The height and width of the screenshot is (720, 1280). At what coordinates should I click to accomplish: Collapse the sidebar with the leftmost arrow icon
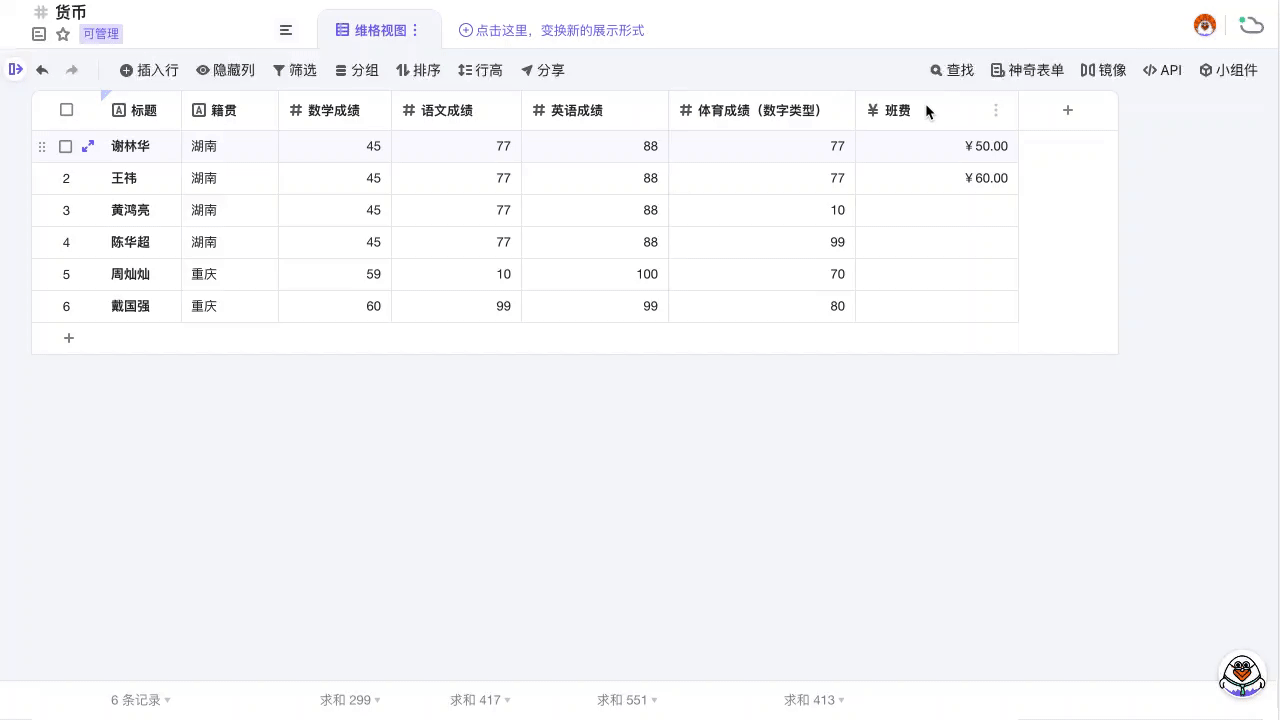click(16, 70)
